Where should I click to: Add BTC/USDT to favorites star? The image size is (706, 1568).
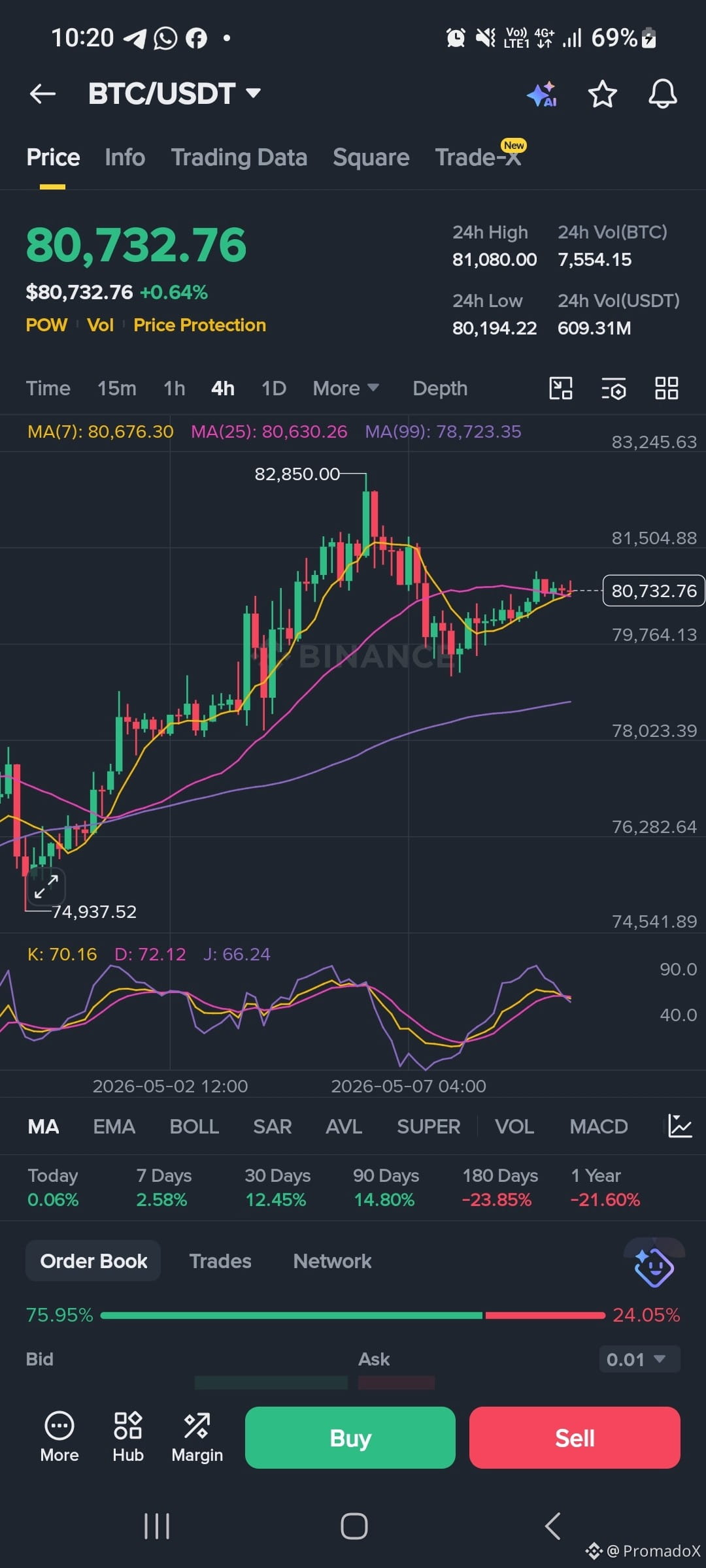click(602, 95)
